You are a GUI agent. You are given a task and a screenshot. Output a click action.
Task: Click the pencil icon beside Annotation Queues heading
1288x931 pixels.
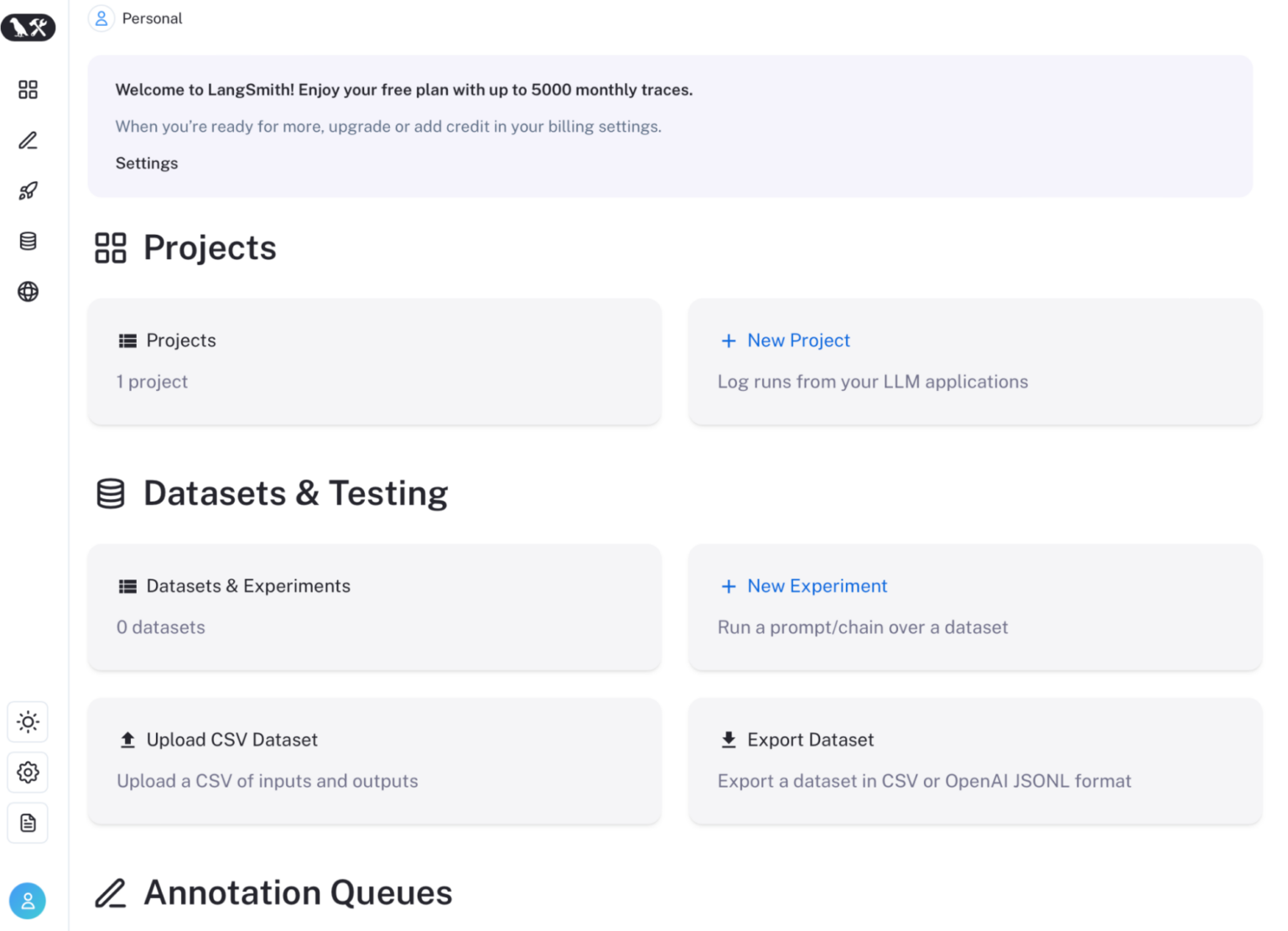click(110, 892)
